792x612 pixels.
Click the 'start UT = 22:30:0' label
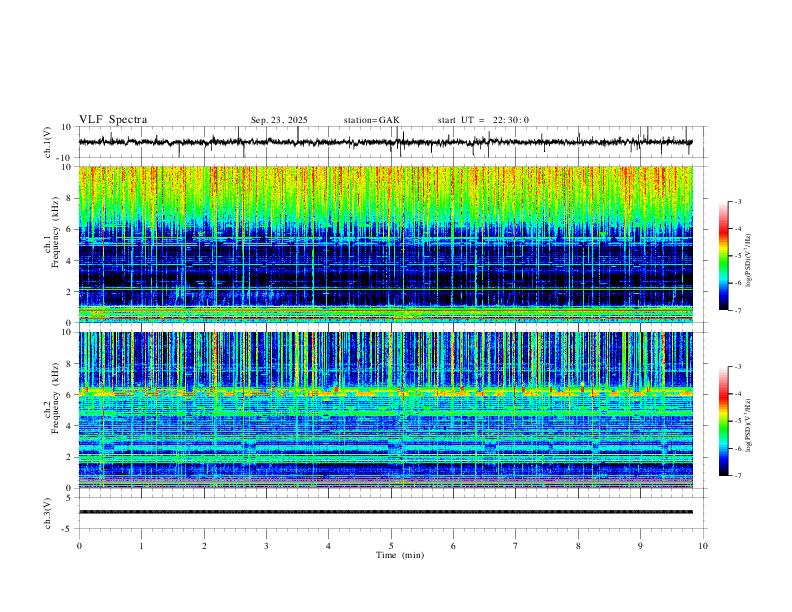pyautogui.click(x=483, y=120)
